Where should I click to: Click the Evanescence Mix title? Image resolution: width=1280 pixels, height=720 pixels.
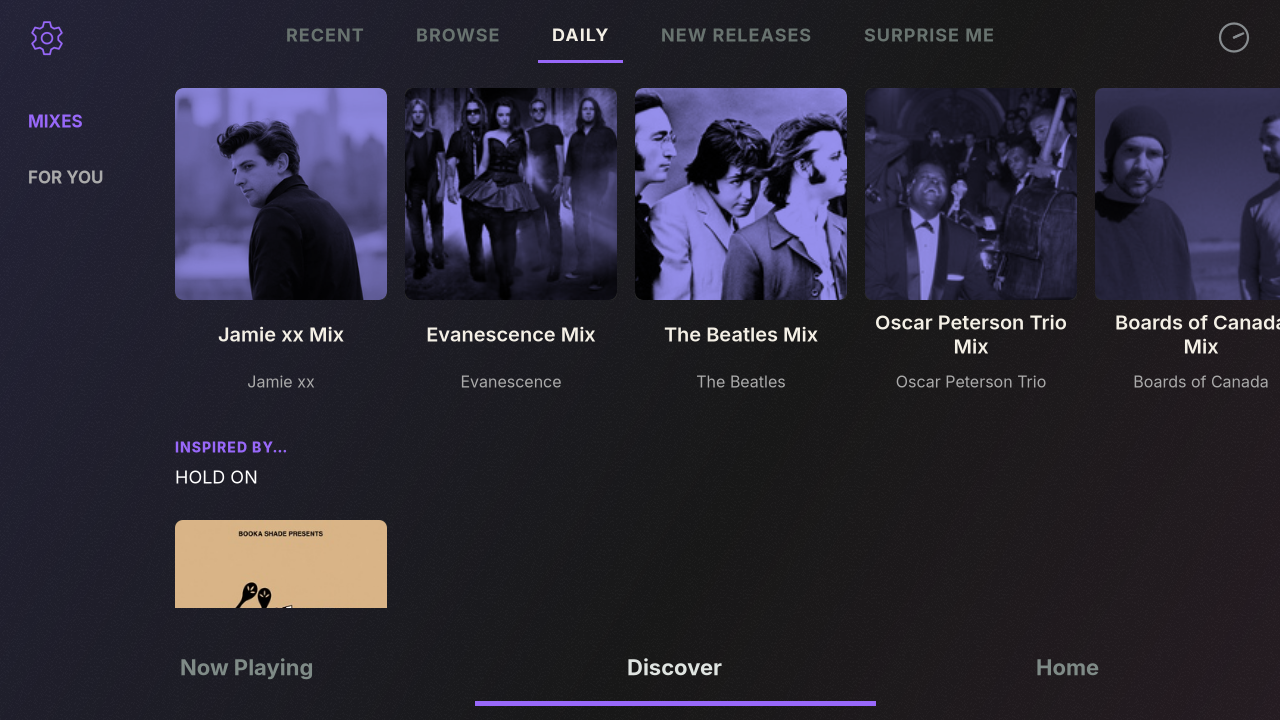click(x=511, y=335)
